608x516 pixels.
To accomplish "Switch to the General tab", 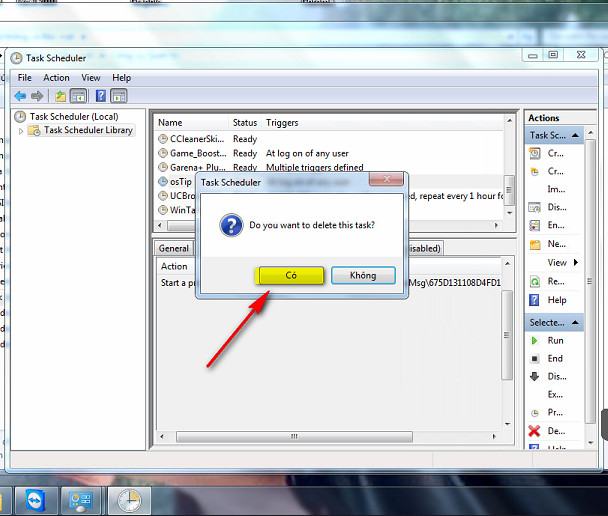I will click(174, 248).
